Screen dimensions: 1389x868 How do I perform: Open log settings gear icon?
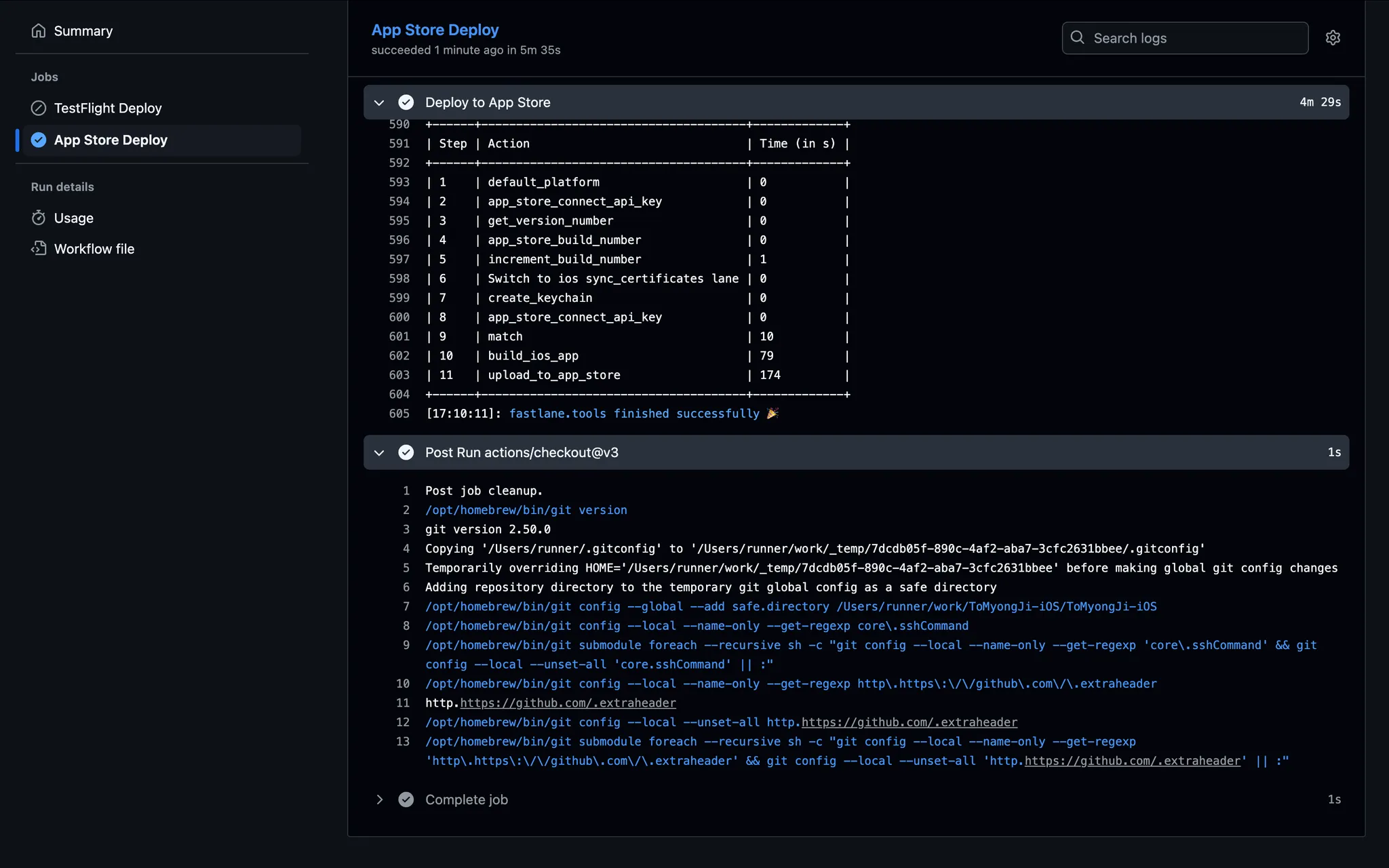(x=1333, y=38)
